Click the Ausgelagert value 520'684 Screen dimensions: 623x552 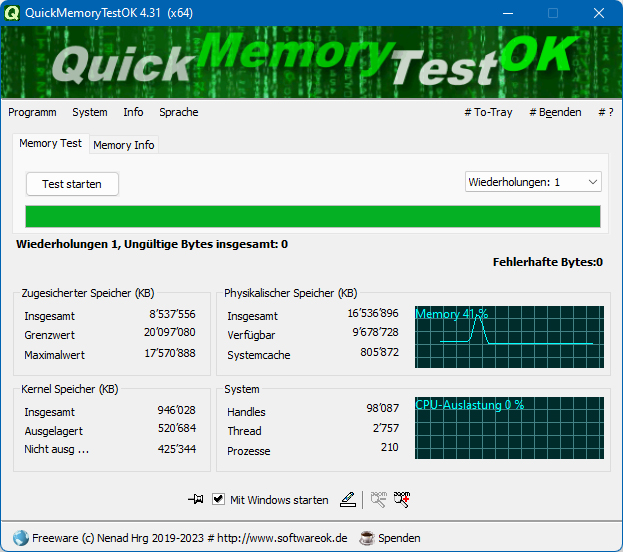pyautogui.click(x=177, y=428)
